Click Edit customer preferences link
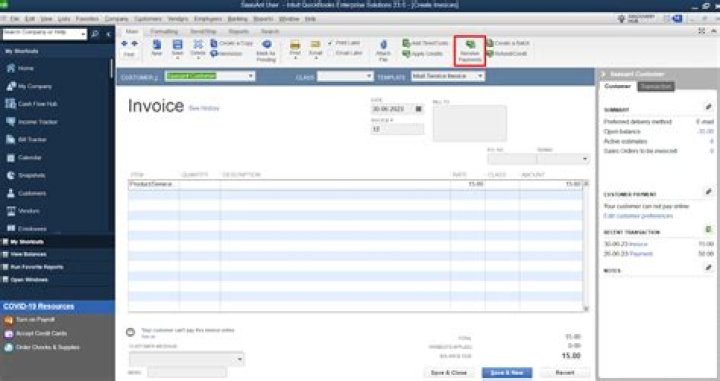Screen dimensions: 720x381 [x=638, y=216]
